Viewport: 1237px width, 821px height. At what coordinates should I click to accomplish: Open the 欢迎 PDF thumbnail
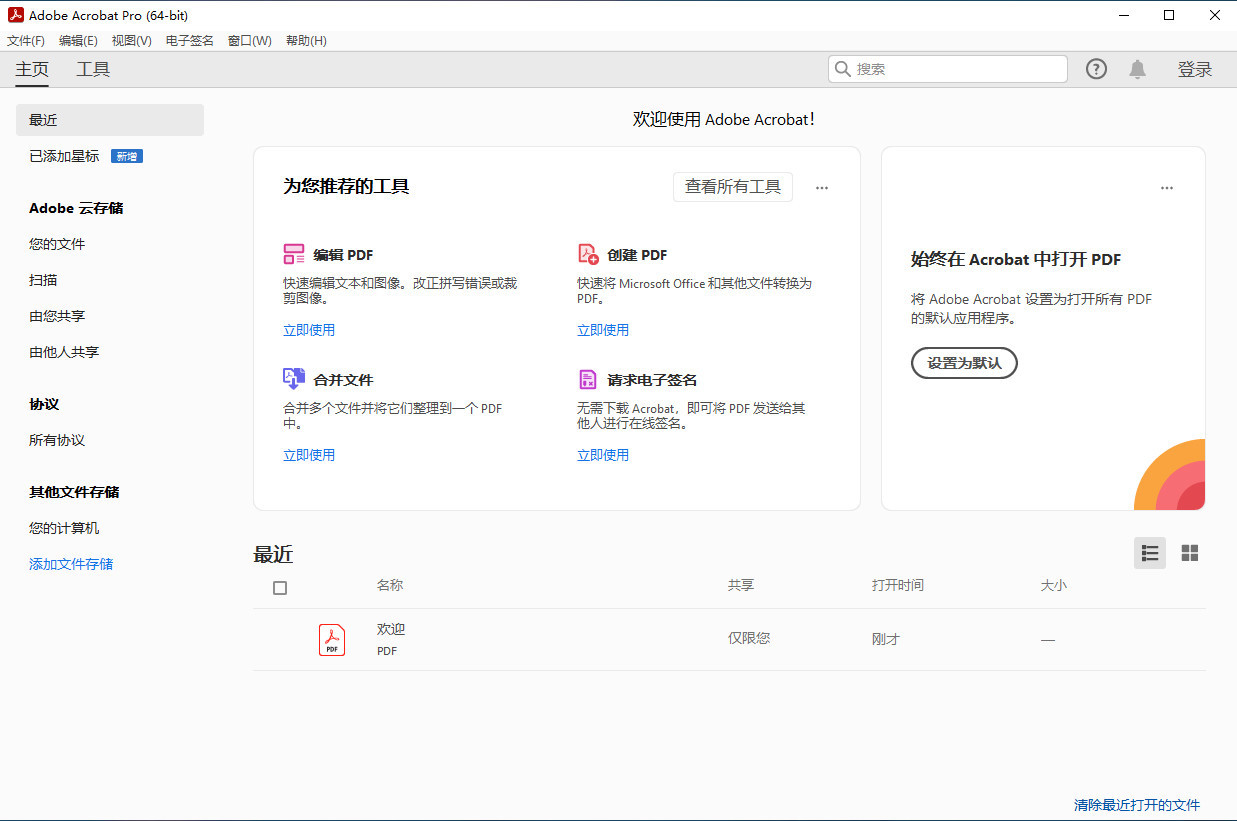click(331, 638)
